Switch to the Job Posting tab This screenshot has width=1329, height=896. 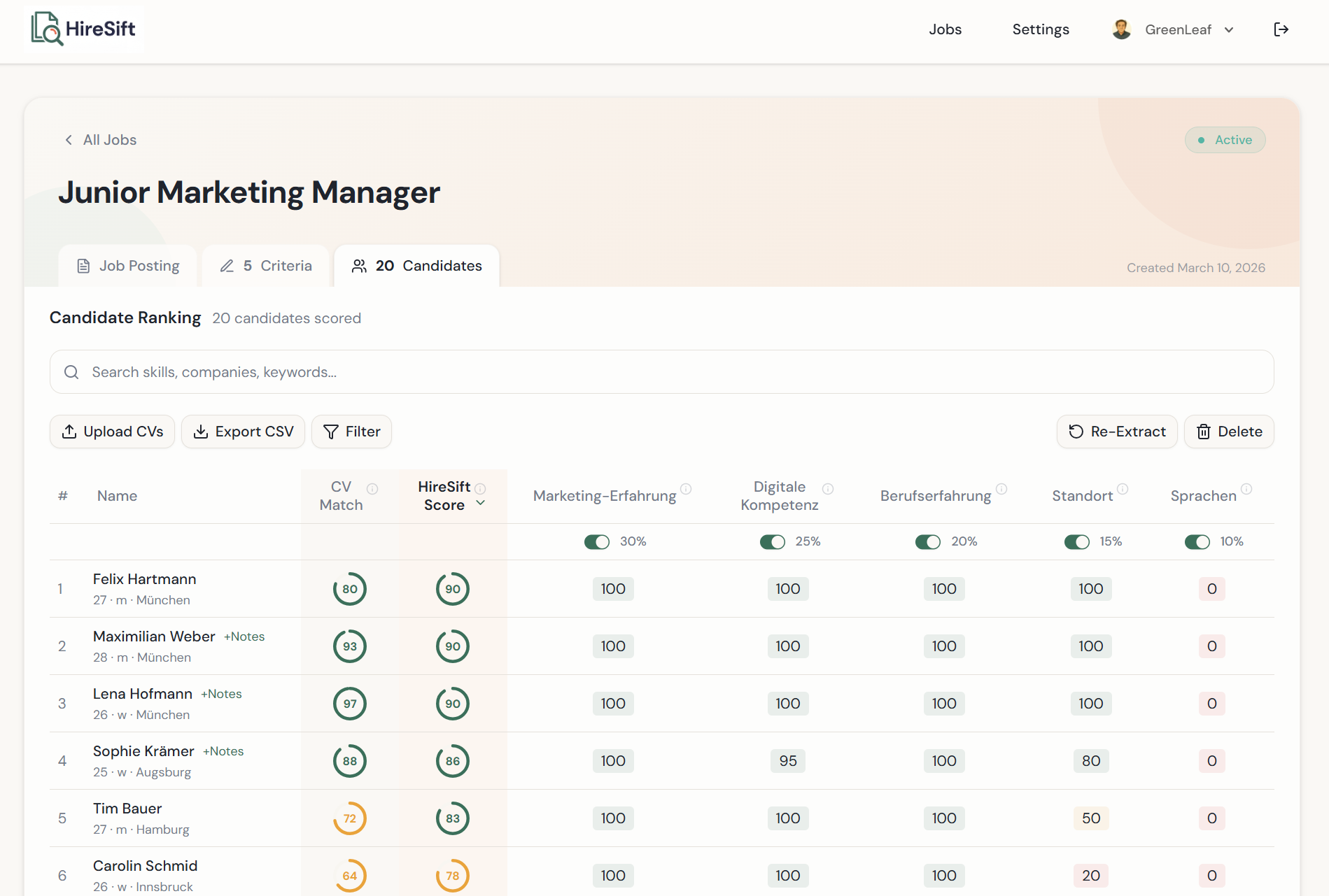pyautogui.click(x=128, y=265)
